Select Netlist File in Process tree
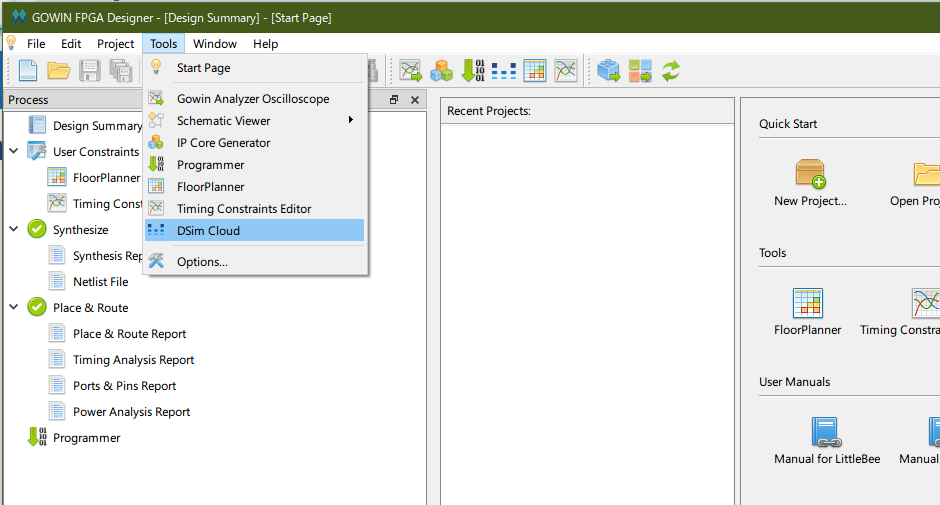940x505 pixels. pos(101,281)
